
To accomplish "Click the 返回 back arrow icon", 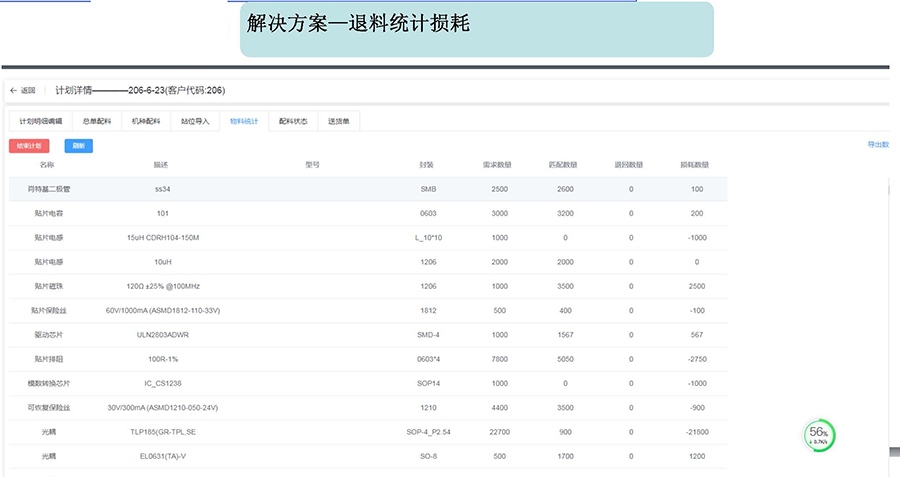I will pyautogui.click(x=14, y=90).
